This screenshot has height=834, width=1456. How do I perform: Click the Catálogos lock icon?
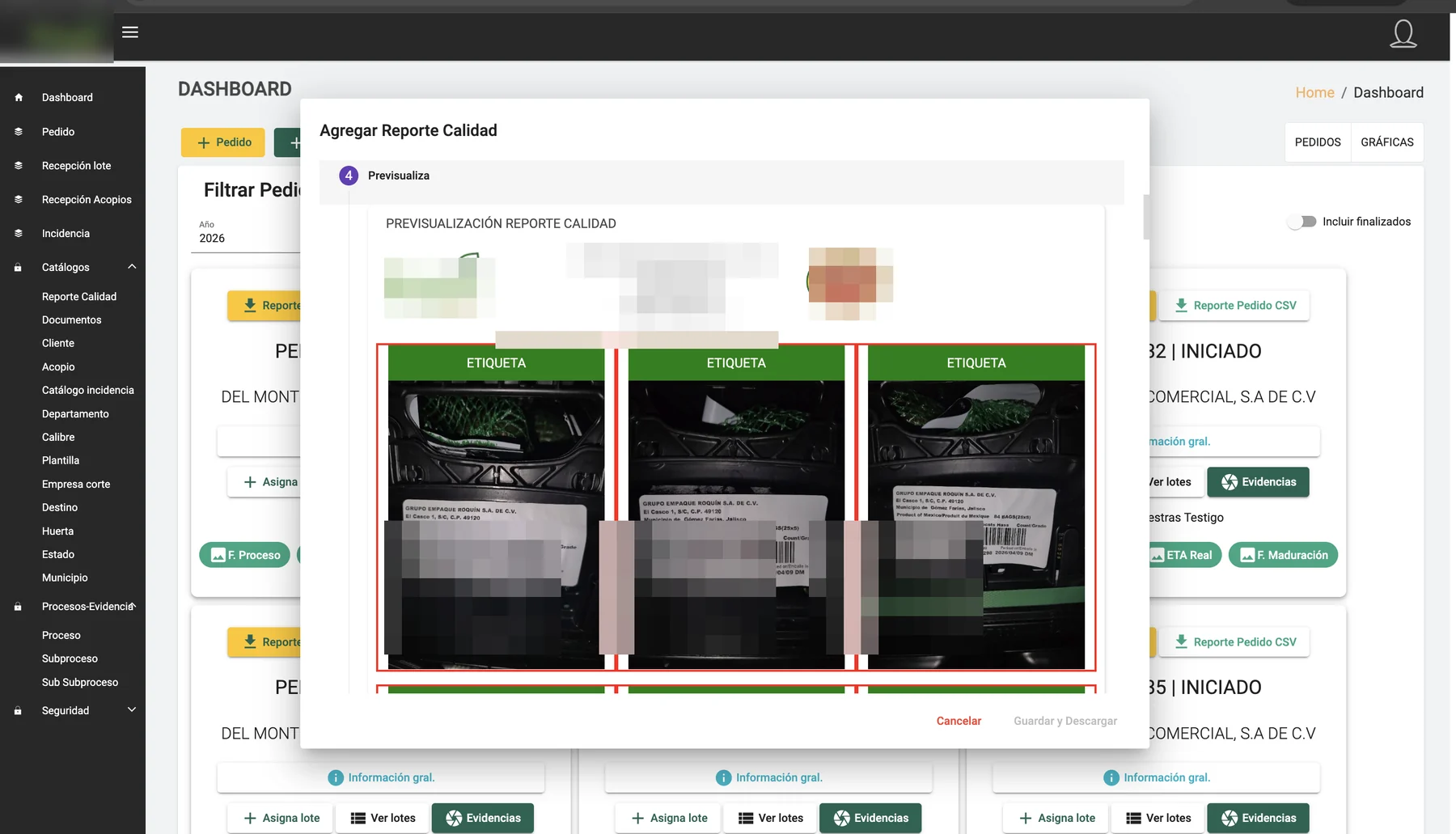[x=18, y=267]
